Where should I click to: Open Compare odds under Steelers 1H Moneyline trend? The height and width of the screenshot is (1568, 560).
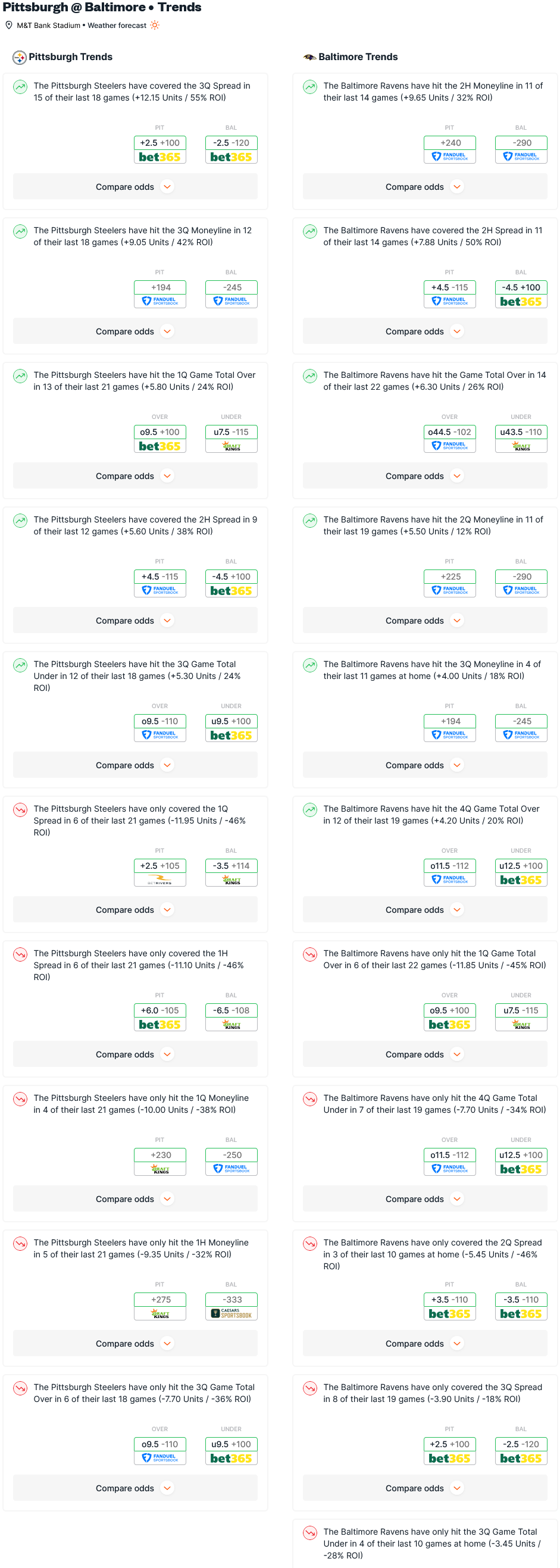135,1344
